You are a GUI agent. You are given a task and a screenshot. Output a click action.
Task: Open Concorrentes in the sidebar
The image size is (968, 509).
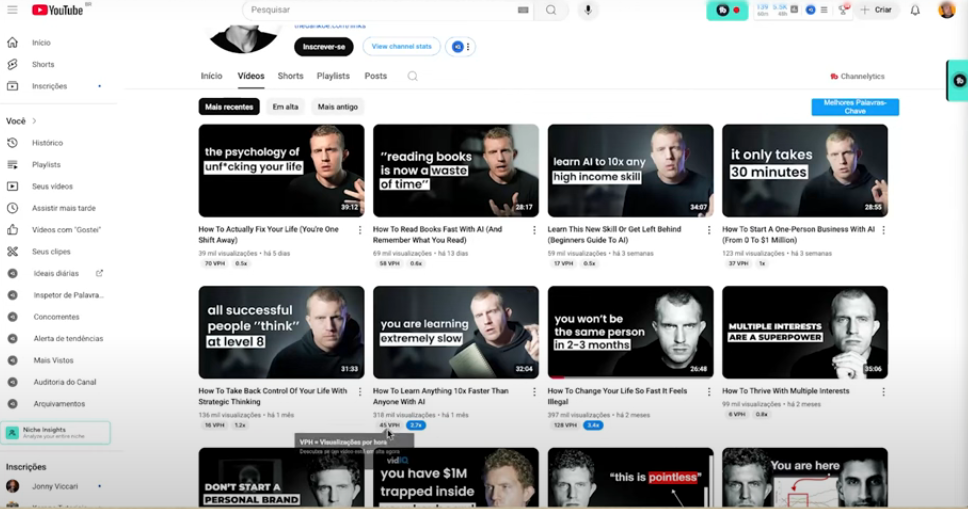(56, 317)
